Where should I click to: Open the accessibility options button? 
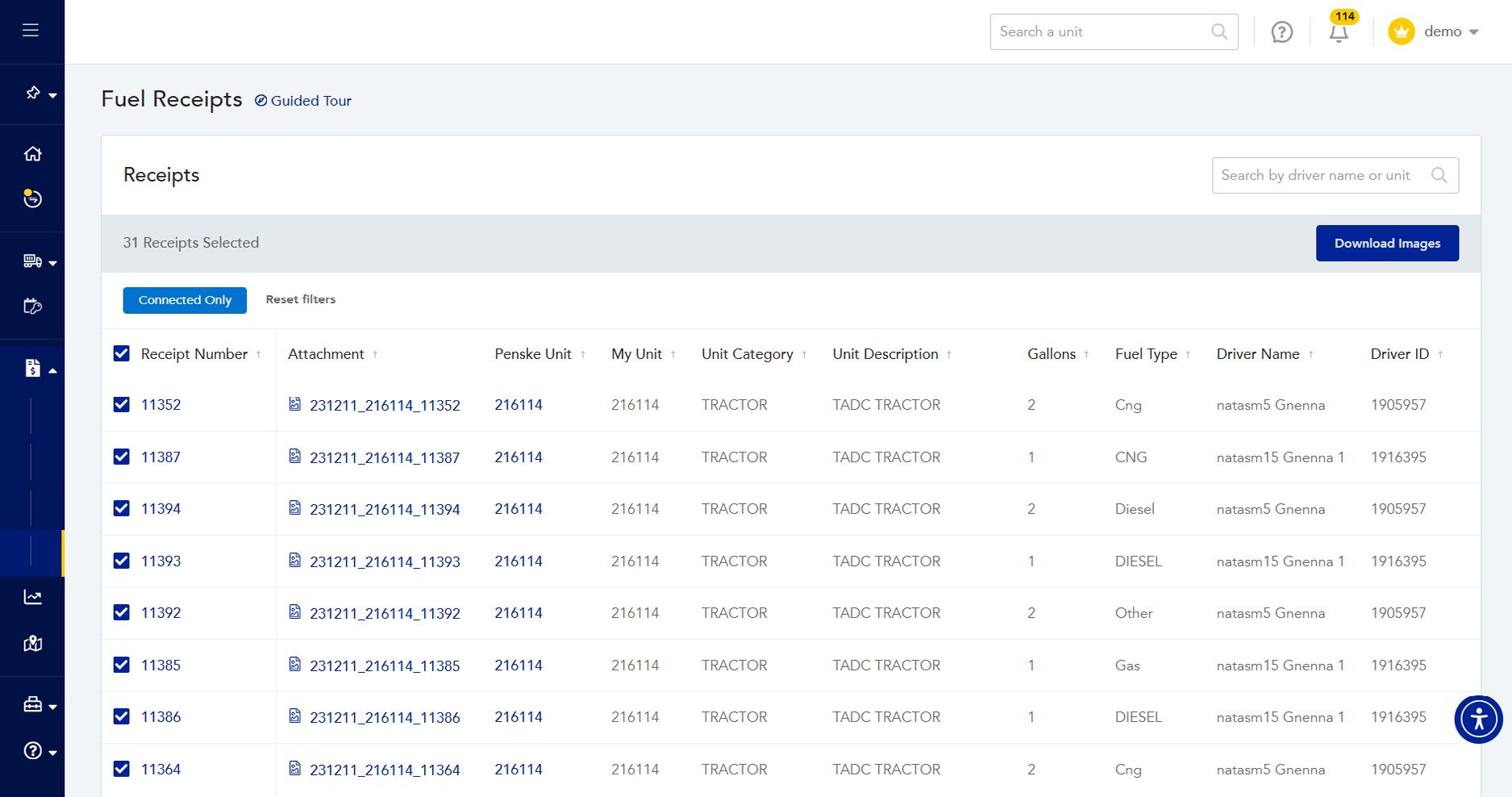click(1478, 719)
